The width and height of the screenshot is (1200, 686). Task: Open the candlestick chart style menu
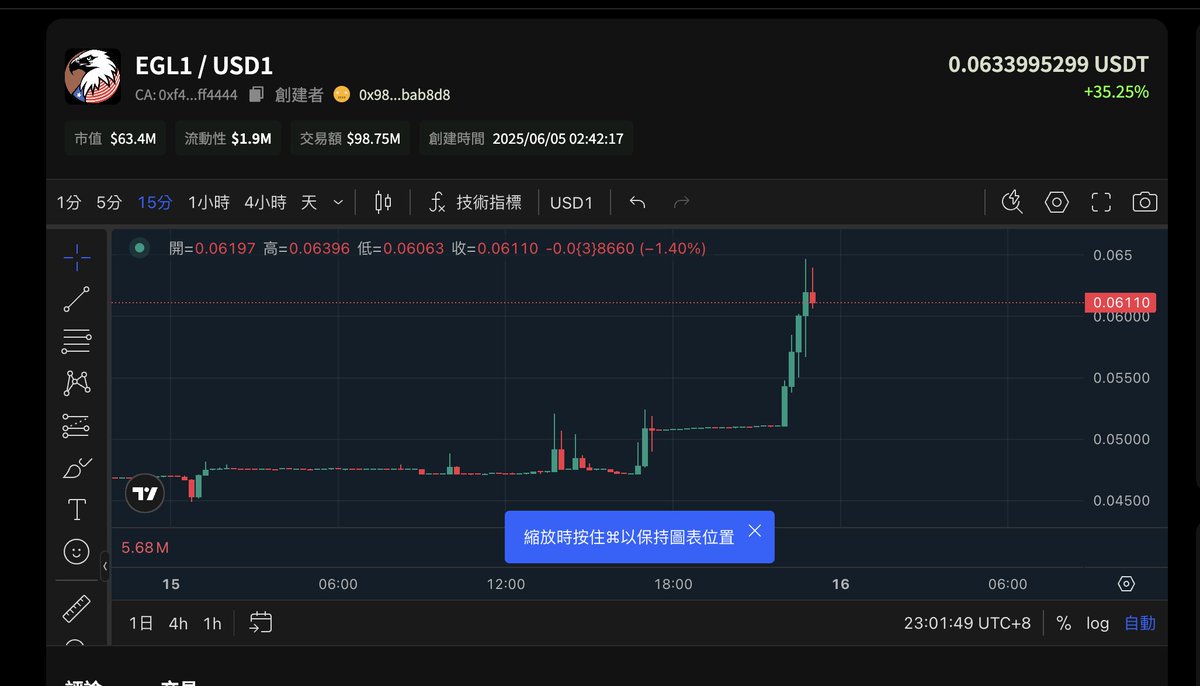tap(383, 202)
